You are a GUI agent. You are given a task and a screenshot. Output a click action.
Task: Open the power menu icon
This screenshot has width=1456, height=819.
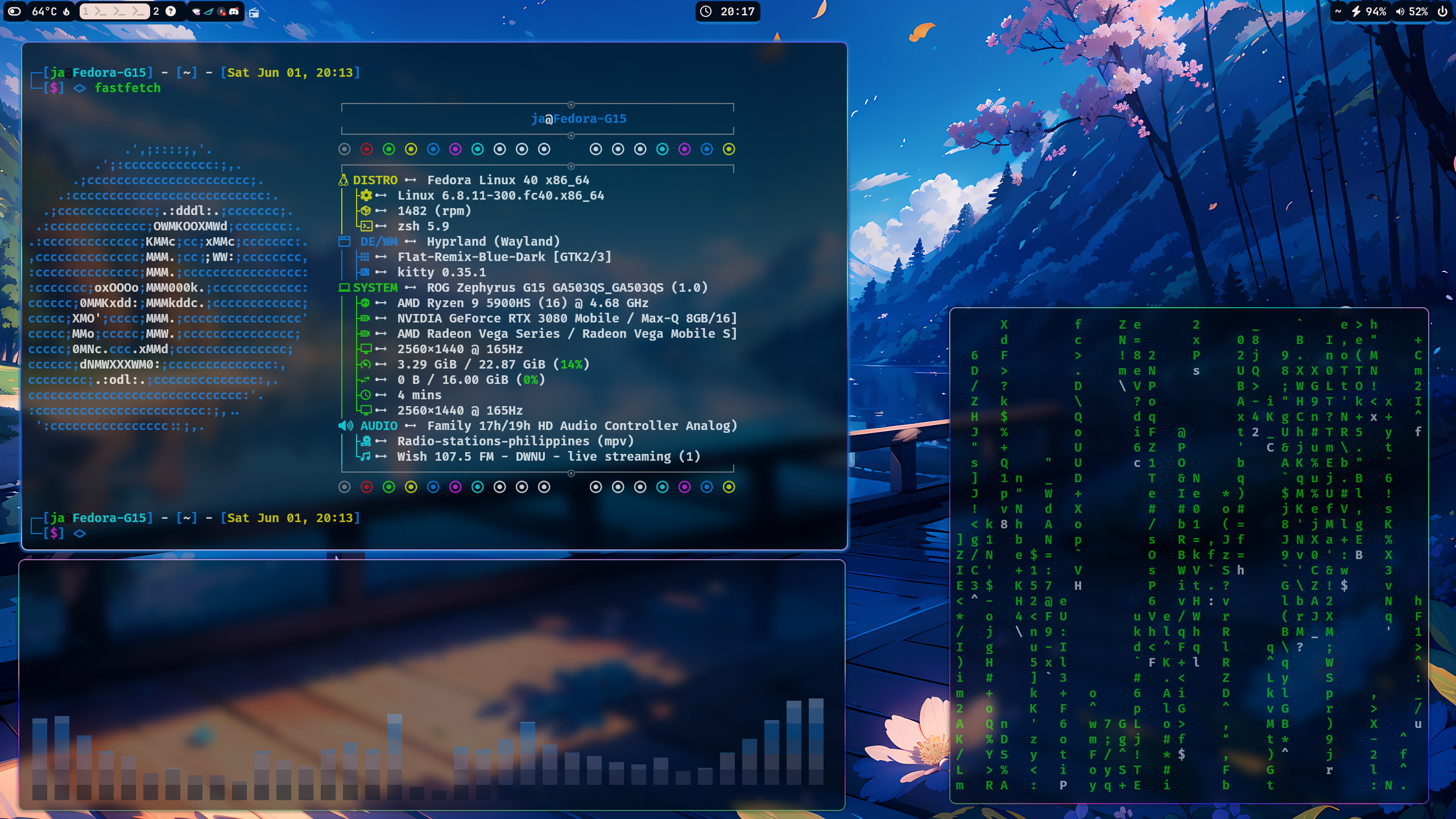[1442, 11]
